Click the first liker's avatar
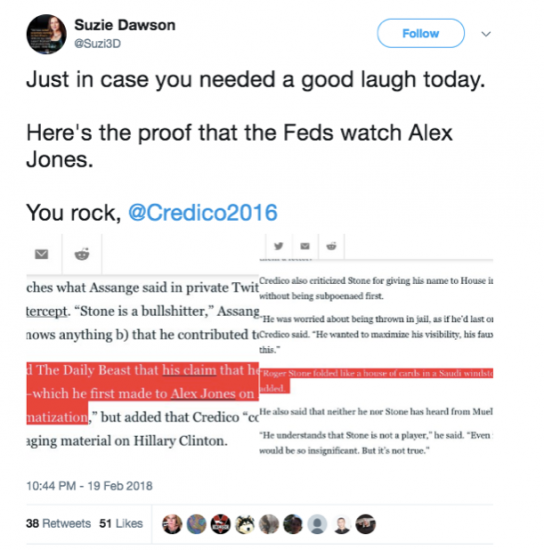544x550 pixels. pos(172,524)
